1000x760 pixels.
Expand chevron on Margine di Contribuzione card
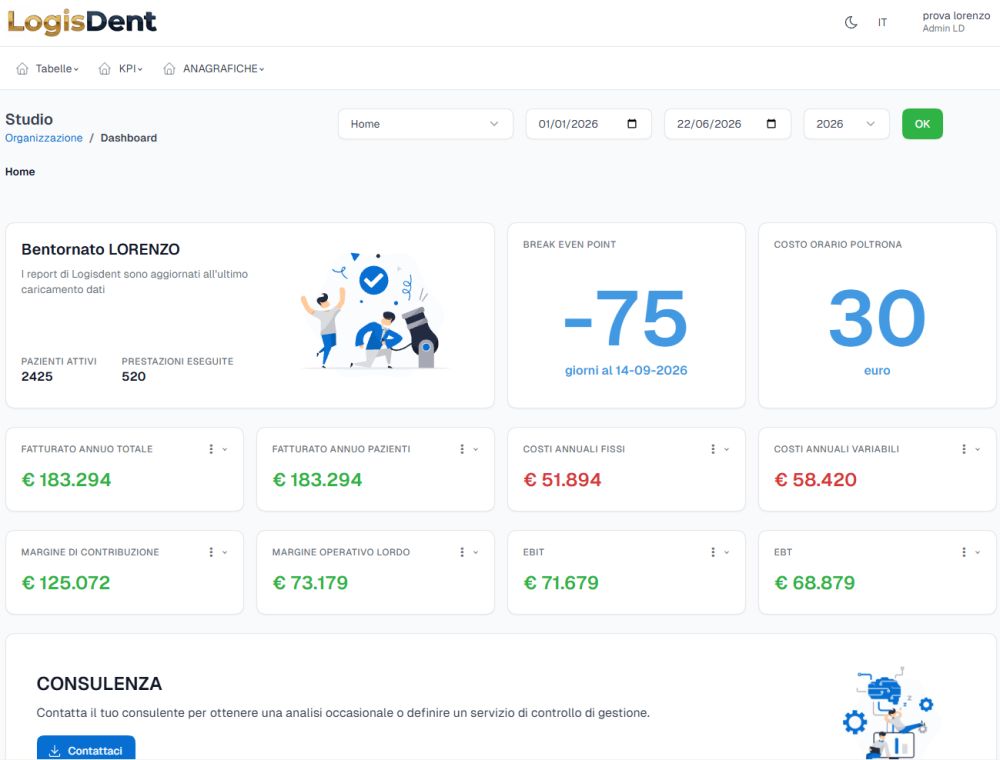[224, 553]
